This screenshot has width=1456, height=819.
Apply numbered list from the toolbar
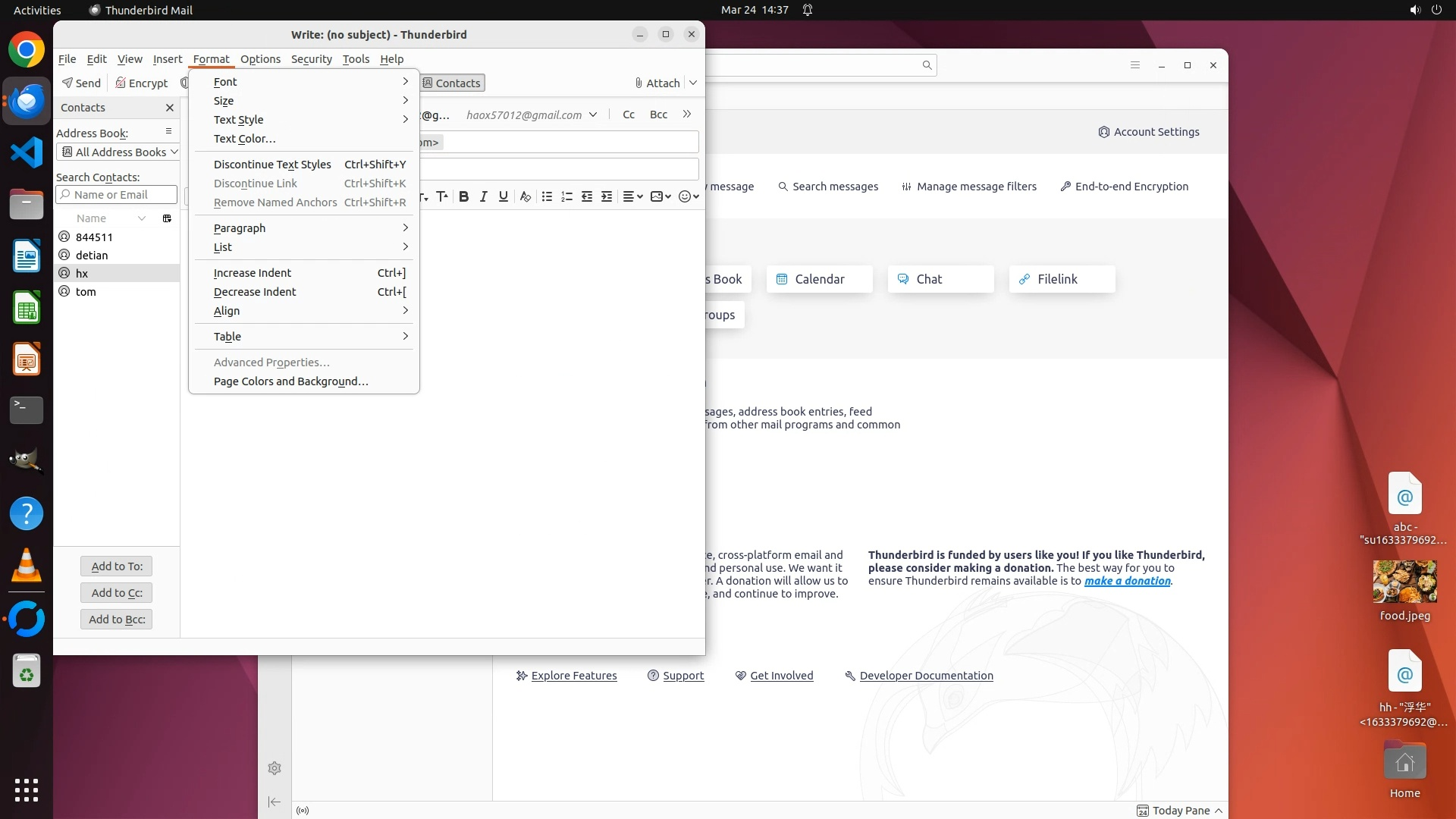566,196
